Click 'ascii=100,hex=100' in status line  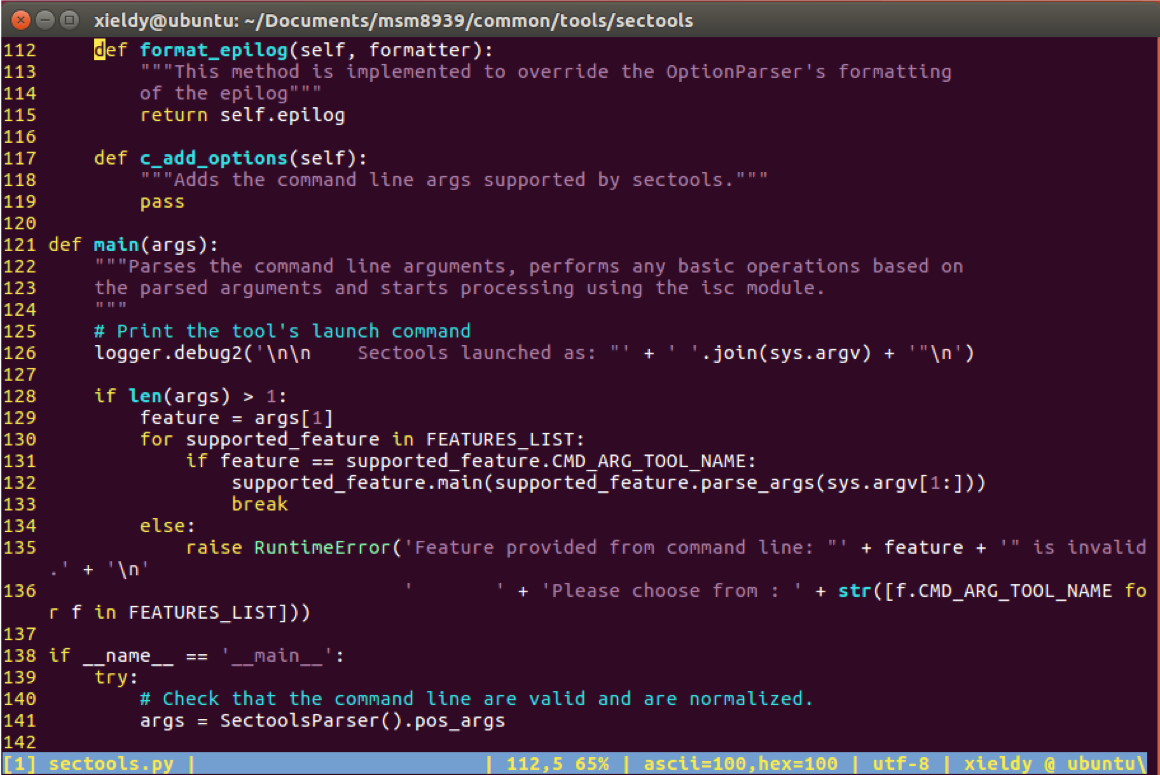741,764
